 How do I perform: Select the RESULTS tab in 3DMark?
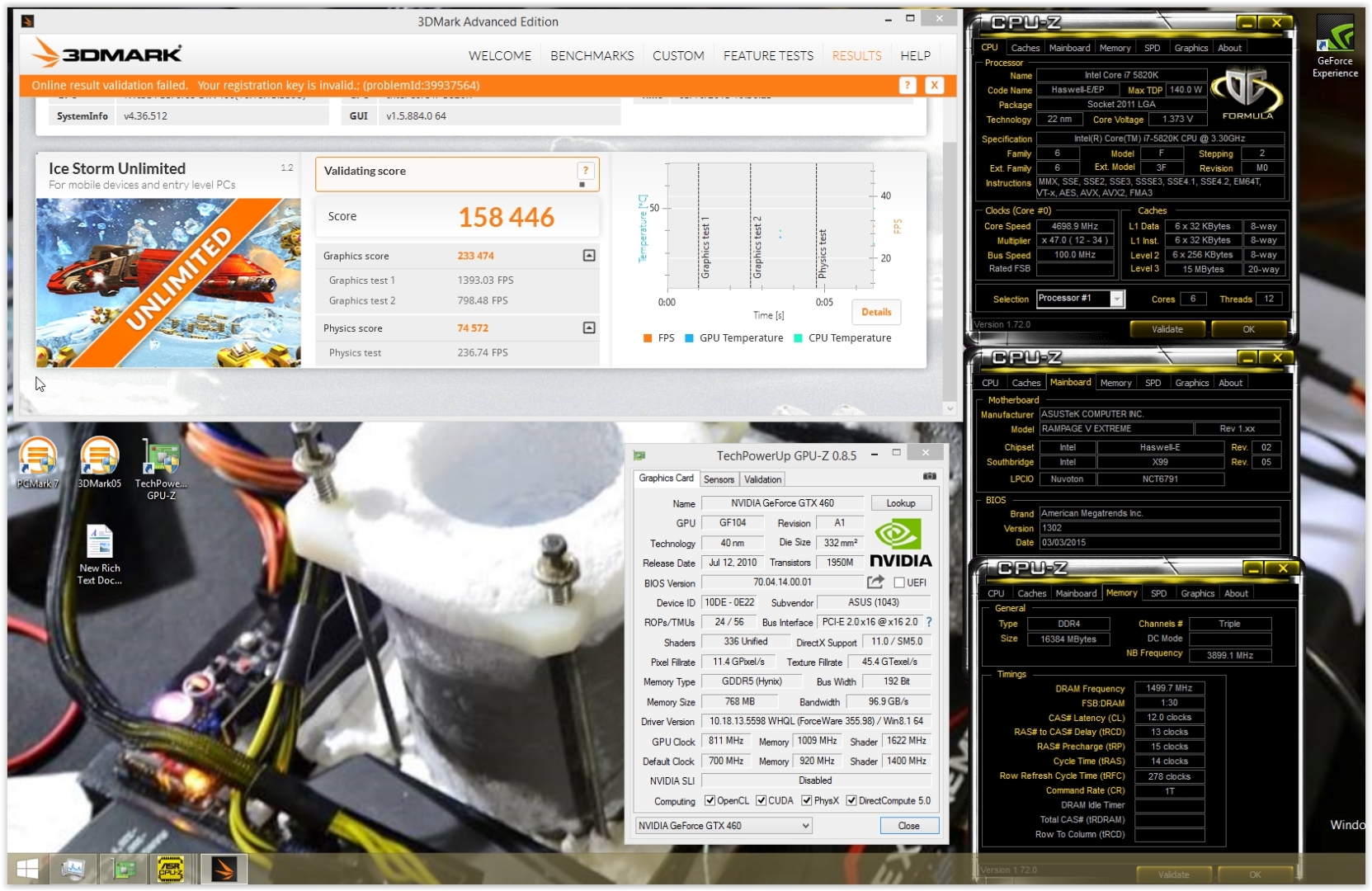pyautogui.click(x=856, y=55)
